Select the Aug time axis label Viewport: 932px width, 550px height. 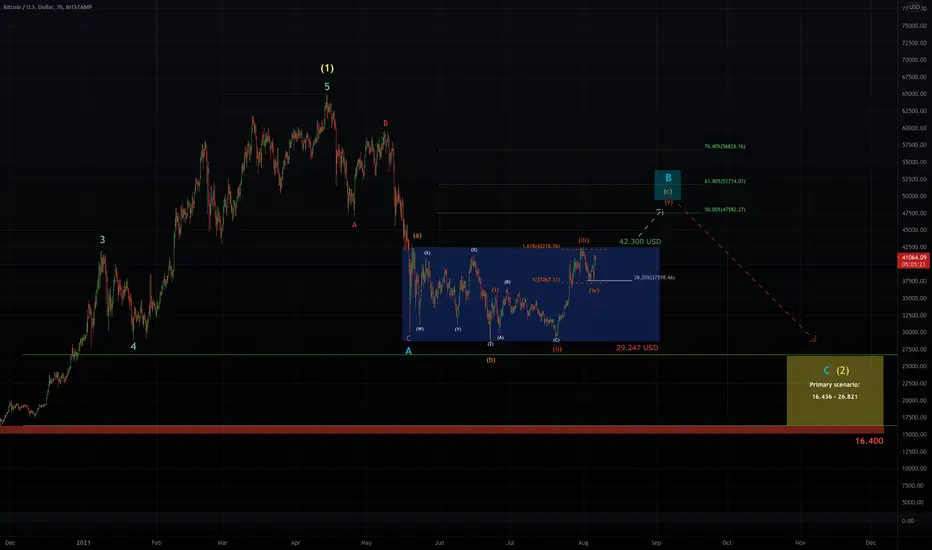click(x=583, y=543)
